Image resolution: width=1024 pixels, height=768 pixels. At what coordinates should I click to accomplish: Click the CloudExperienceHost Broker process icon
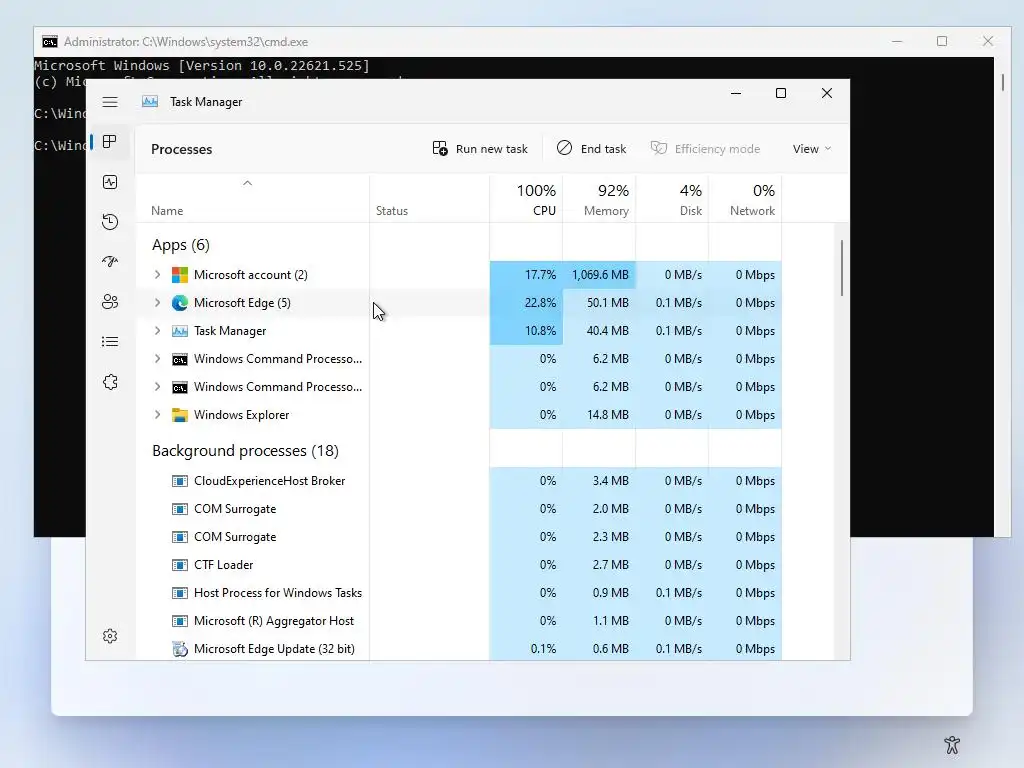(x=180, y=481)
